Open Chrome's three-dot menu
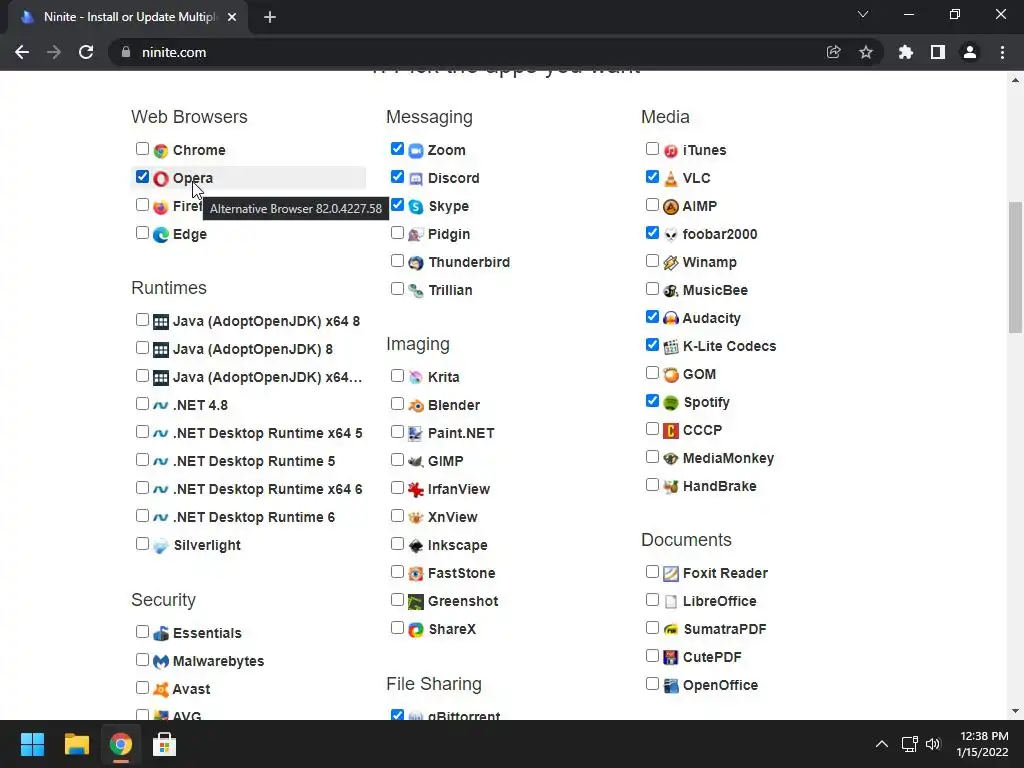 pyautogui.click(x=1002, y=52)
